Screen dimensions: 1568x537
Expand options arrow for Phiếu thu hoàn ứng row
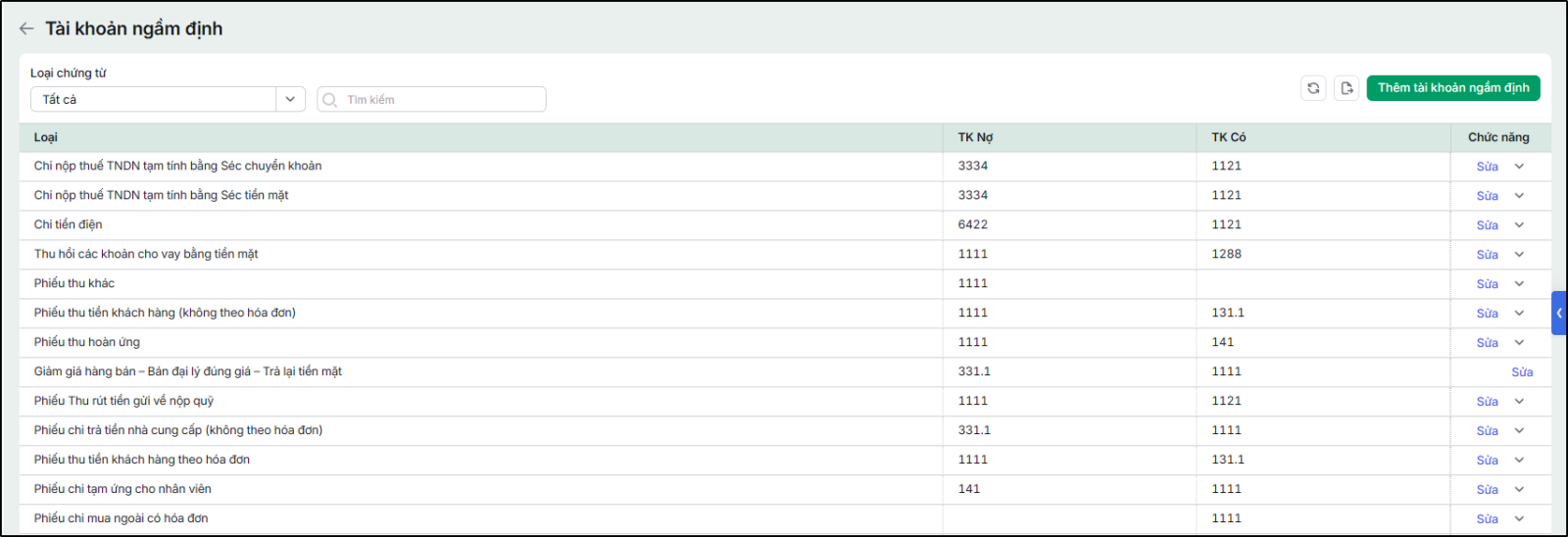pyautogui.click(x=1519, y=343)
